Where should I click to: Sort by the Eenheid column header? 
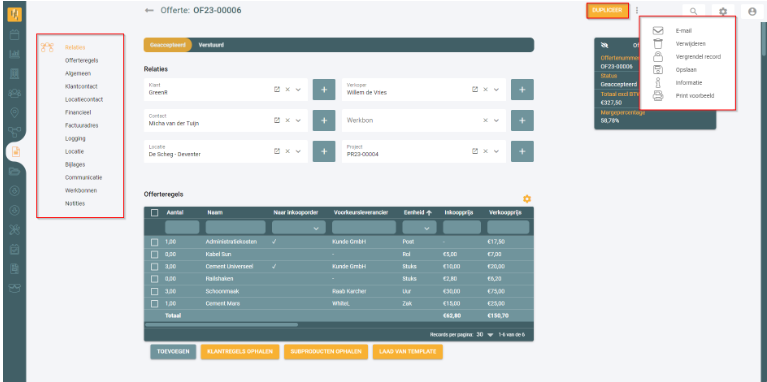tap(417, 213)
